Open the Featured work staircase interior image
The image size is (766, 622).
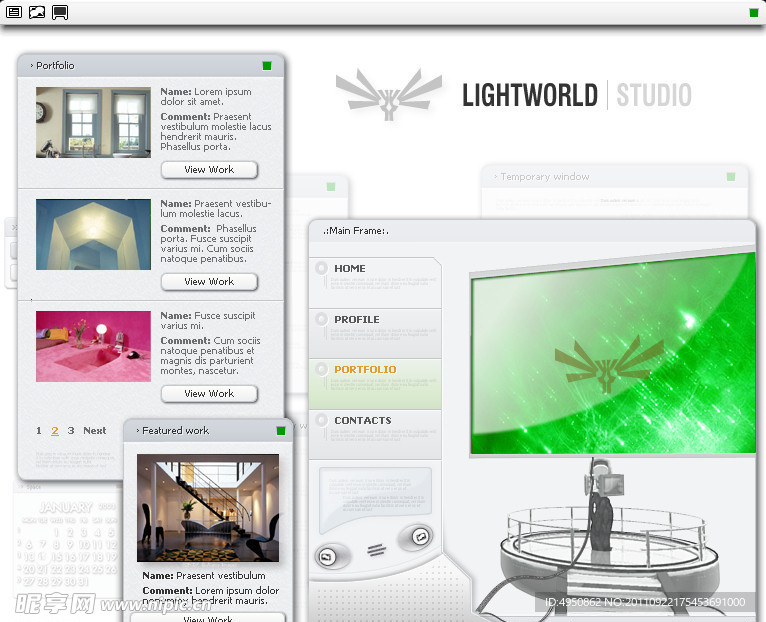(x=208, y=508)
